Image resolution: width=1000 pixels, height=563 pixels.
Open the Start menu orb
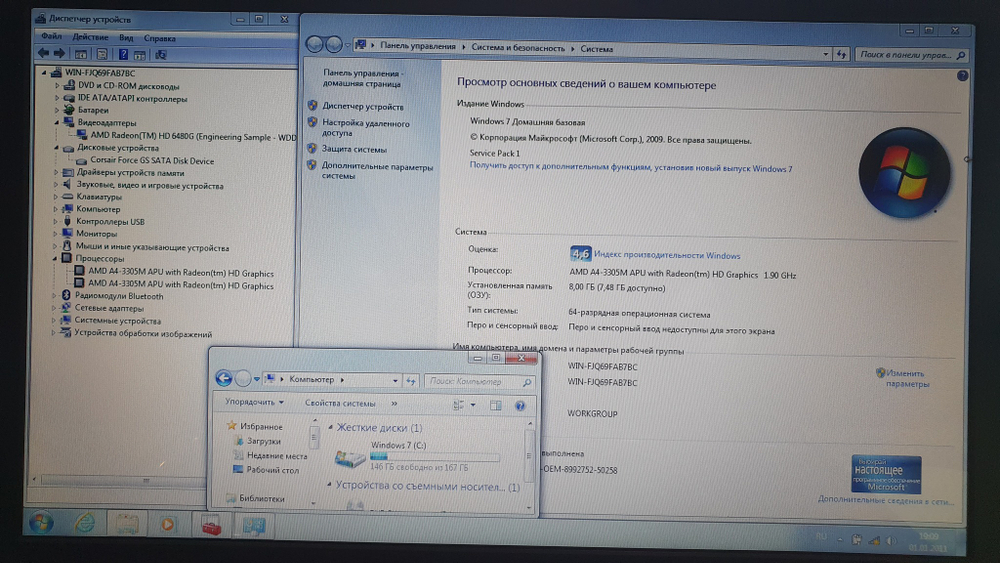tap(41, 523)
